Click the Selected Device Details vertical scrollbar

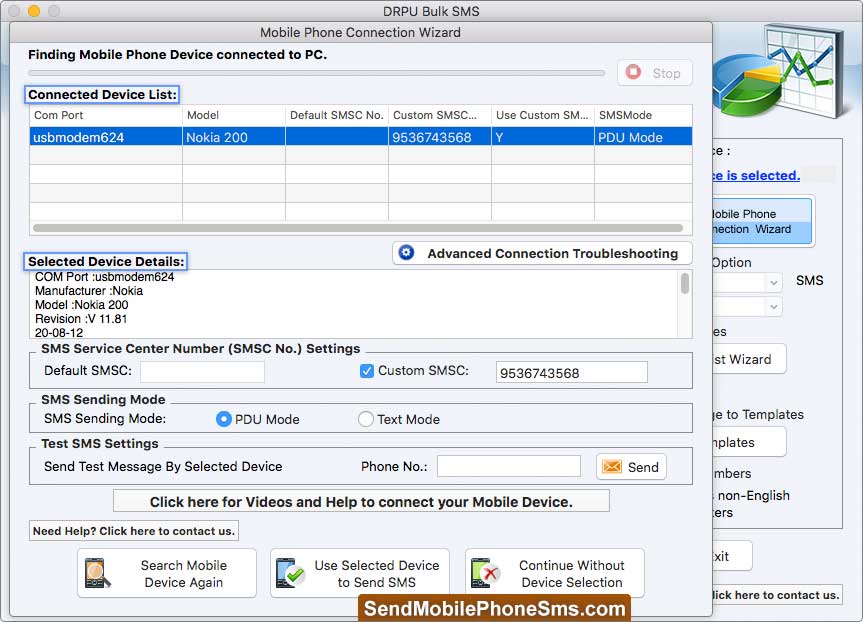(x=685, y=284)
